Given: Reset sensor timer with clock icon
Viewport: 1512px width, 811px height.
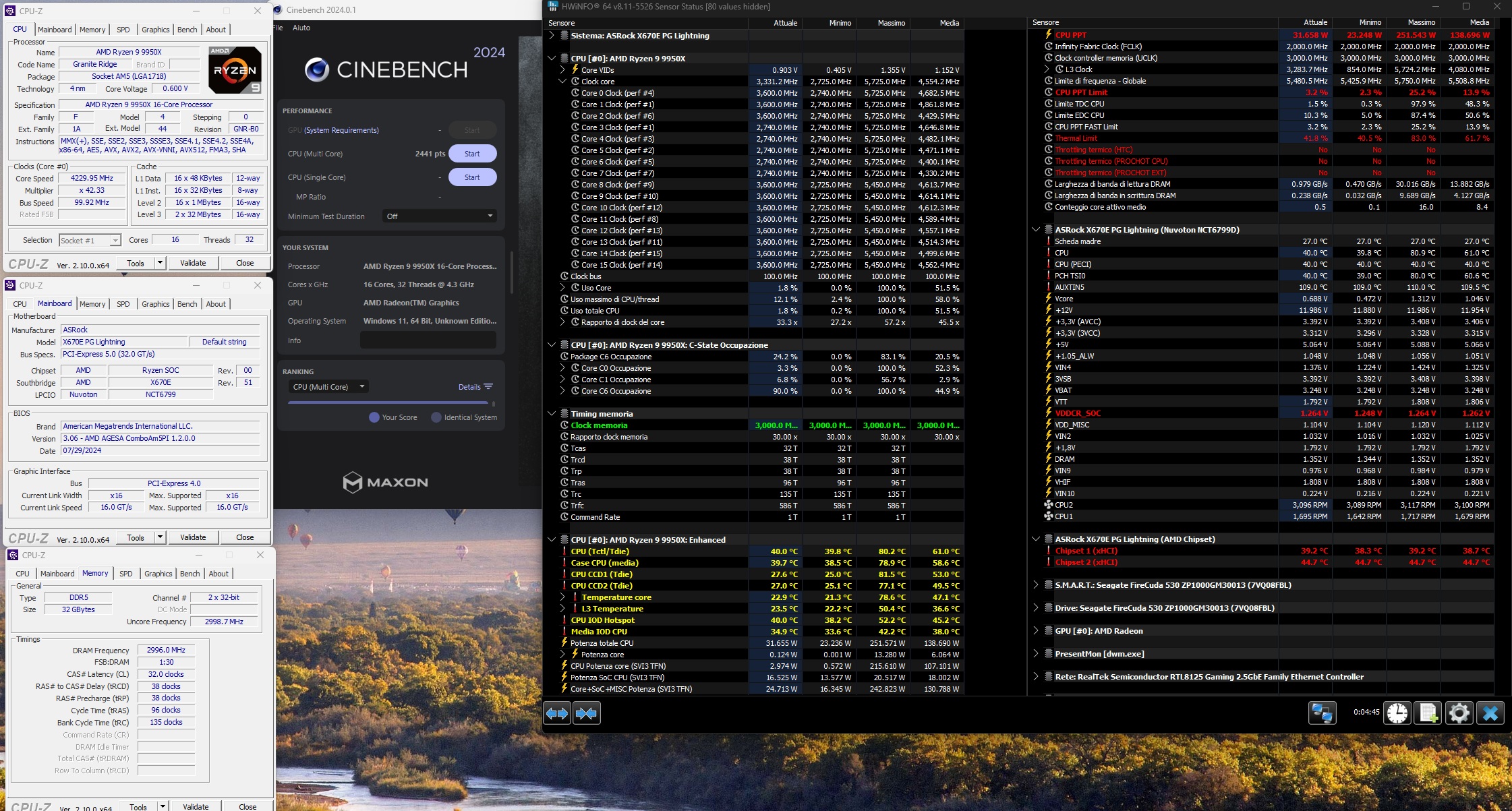Looking at the screenshot, I should click(x=1397, y=713).
